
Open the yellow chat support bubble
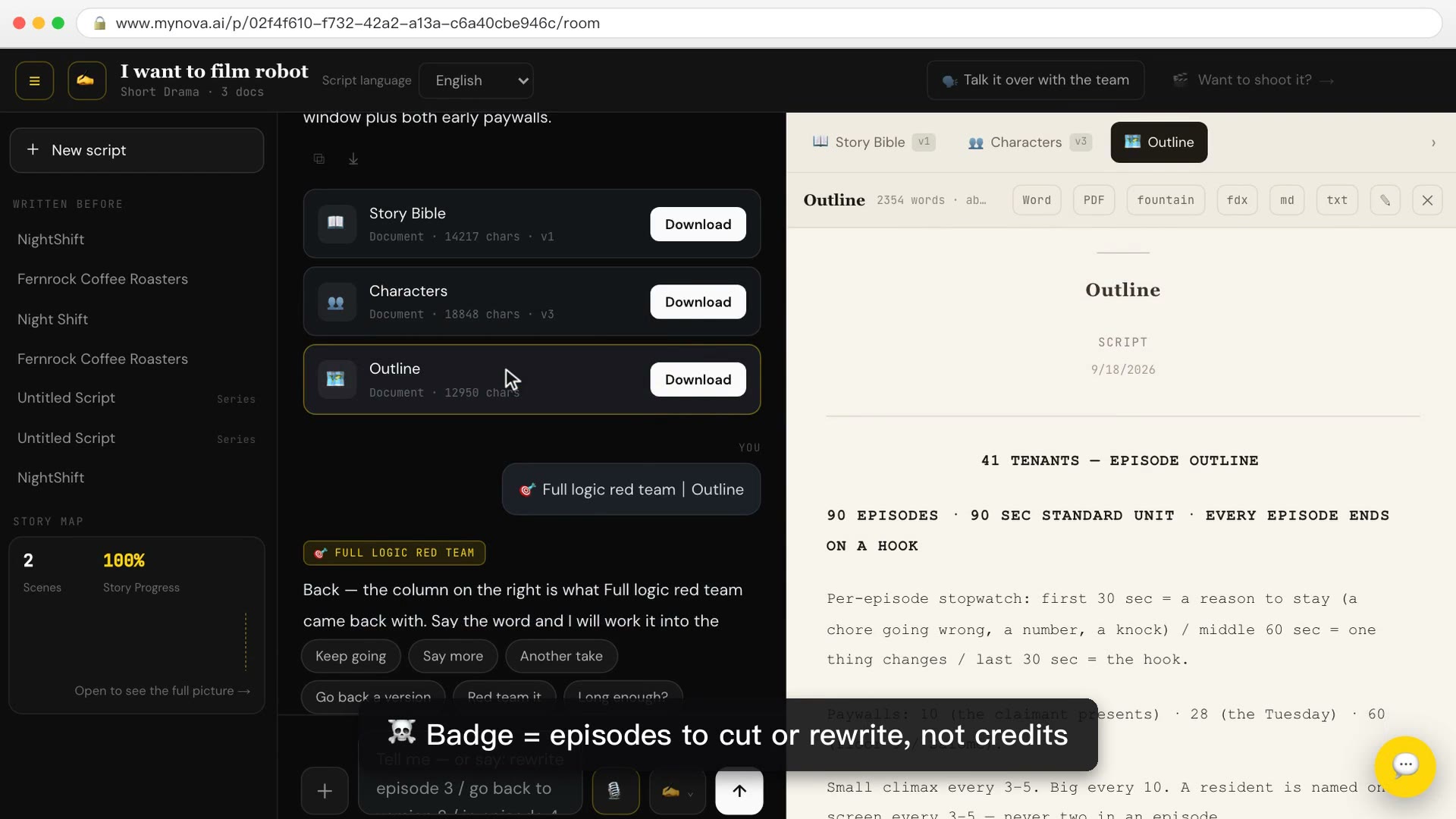click(1405, 766)
